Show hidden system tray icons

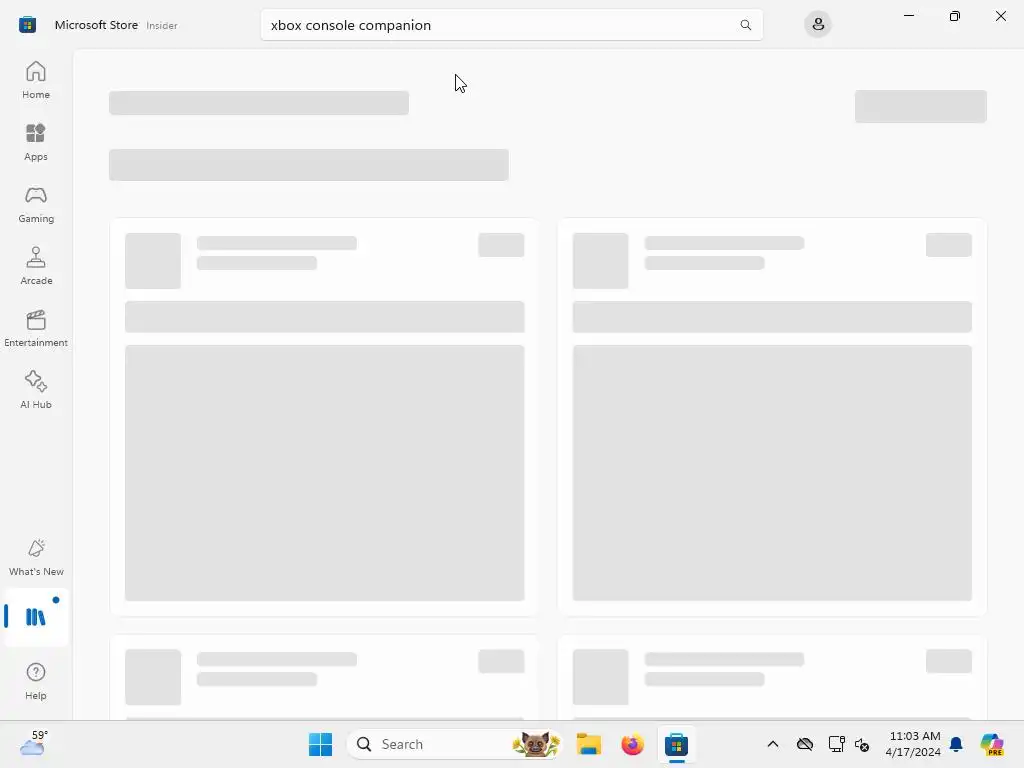(773, 744)
